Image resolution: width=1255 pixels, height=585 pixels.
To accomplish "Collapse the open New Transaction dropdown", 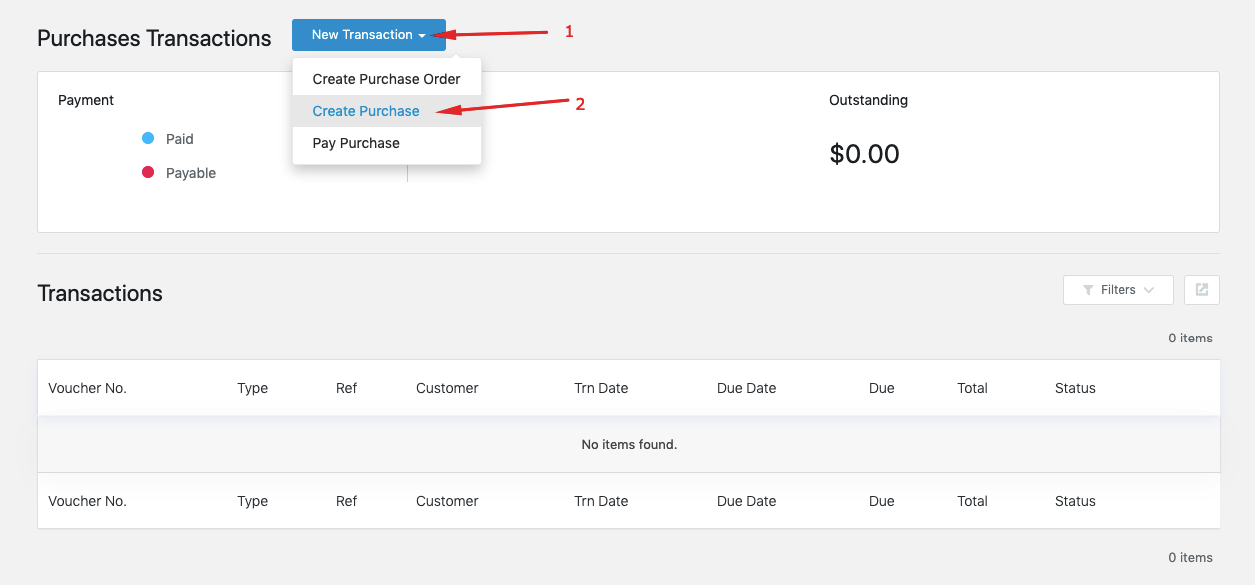I will pos(368,34).
